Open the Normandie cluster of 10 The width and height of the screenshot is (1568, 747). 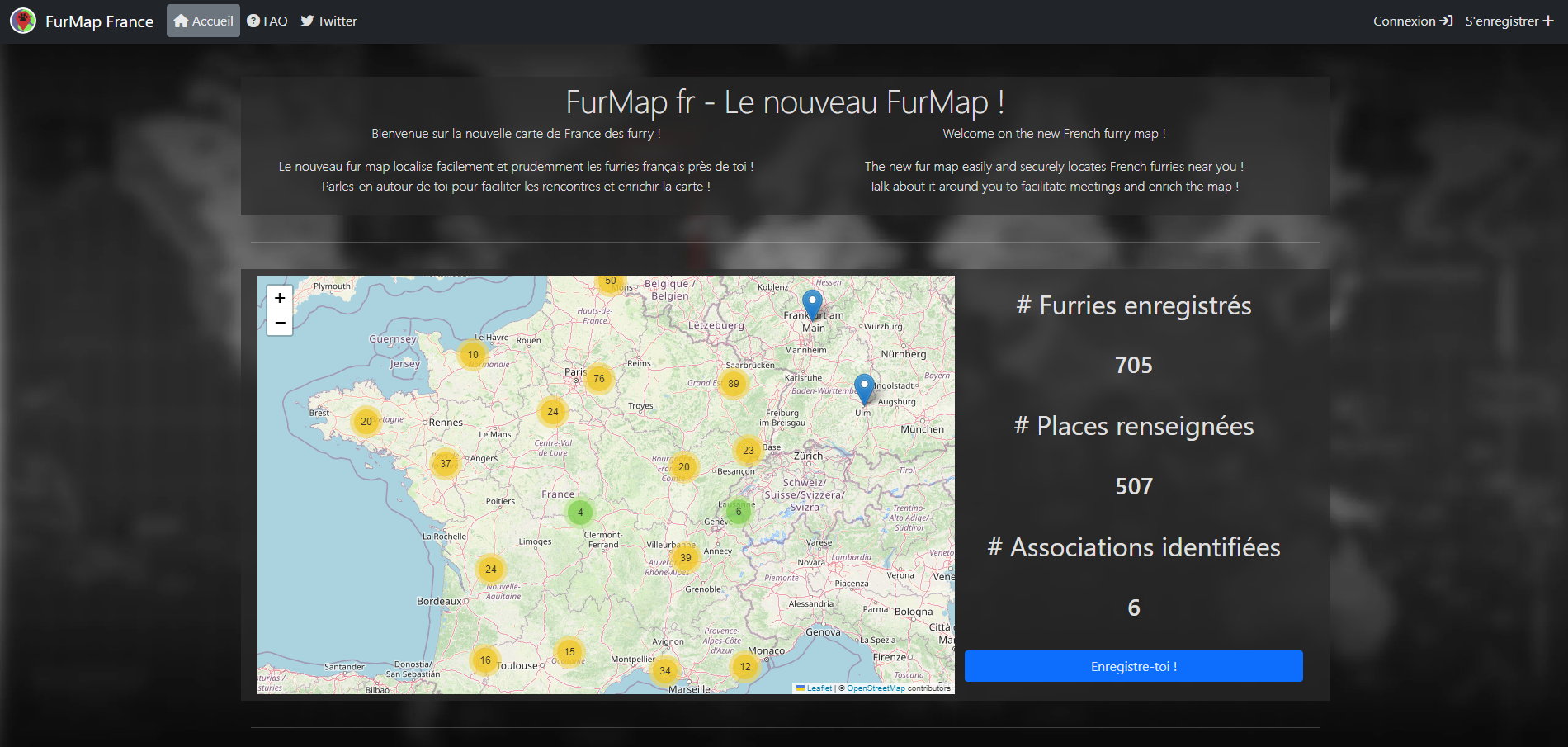click(x=473, y=355)
